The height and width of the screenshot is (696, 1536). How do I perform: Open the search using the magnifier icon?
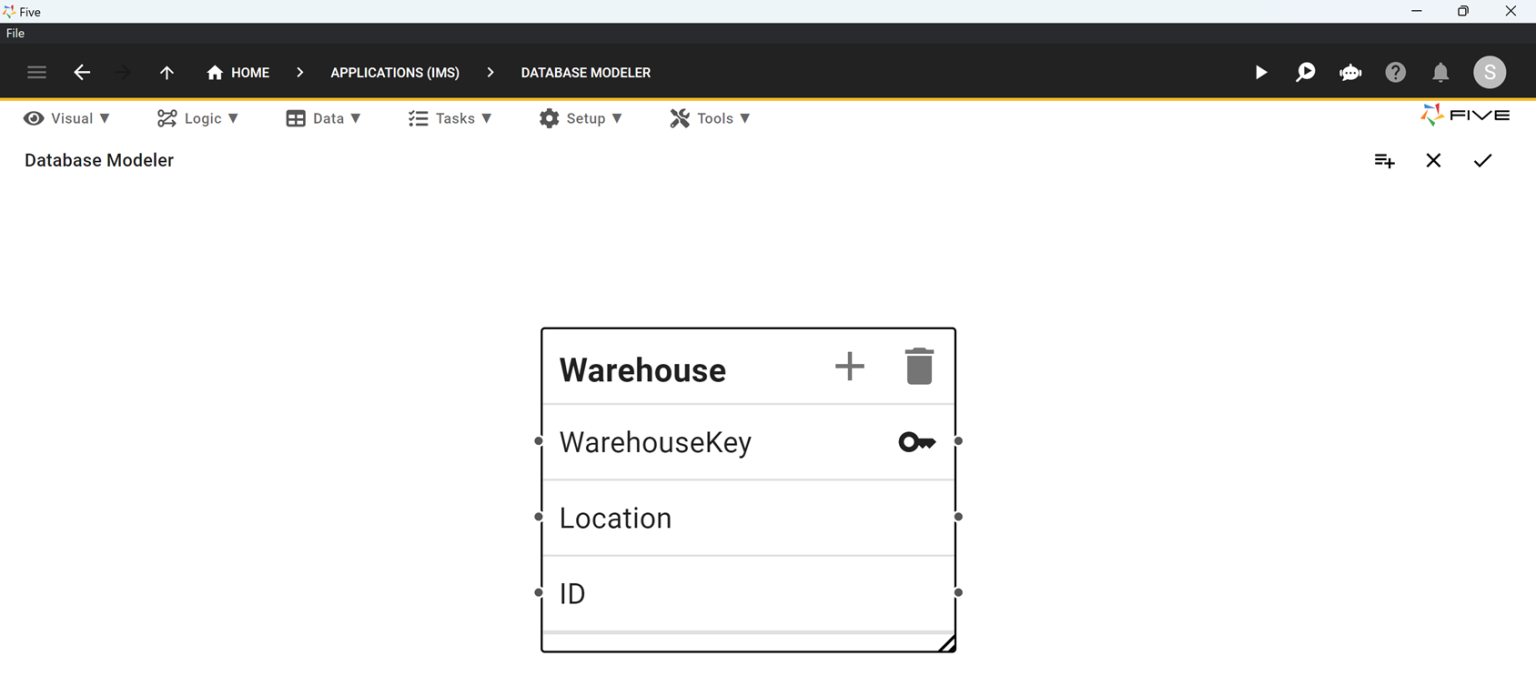(x=1305, y=72)
